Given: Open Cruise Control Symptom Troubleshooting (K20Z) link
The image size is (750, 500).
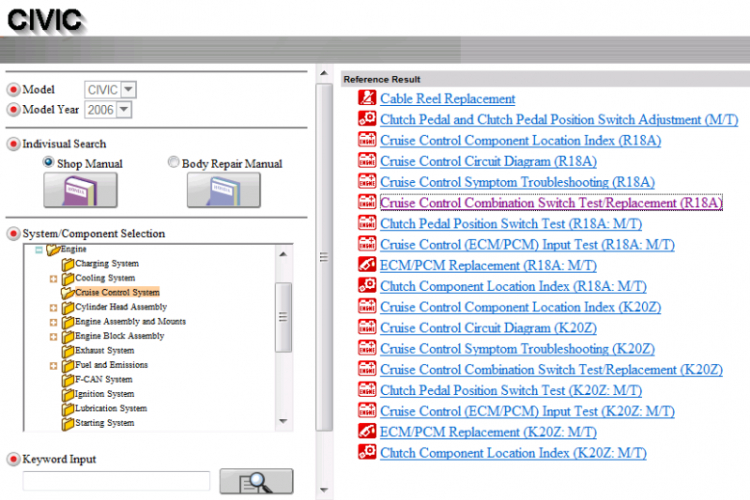Looking at the screenshot, I should [x=518, y=348].
